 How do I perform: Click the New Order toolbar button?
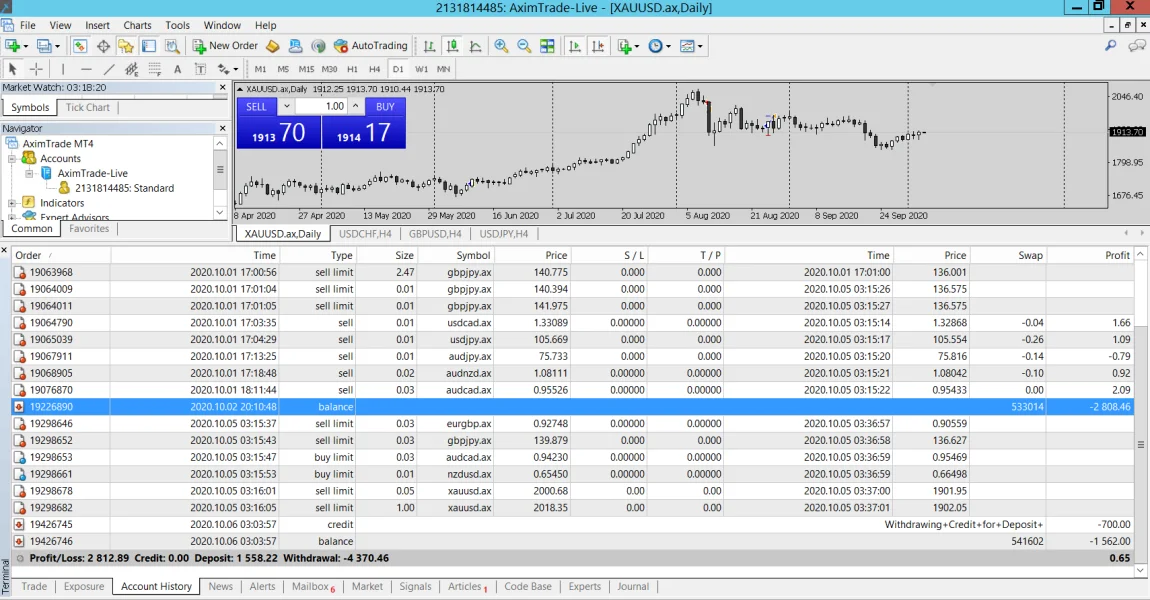225,46
